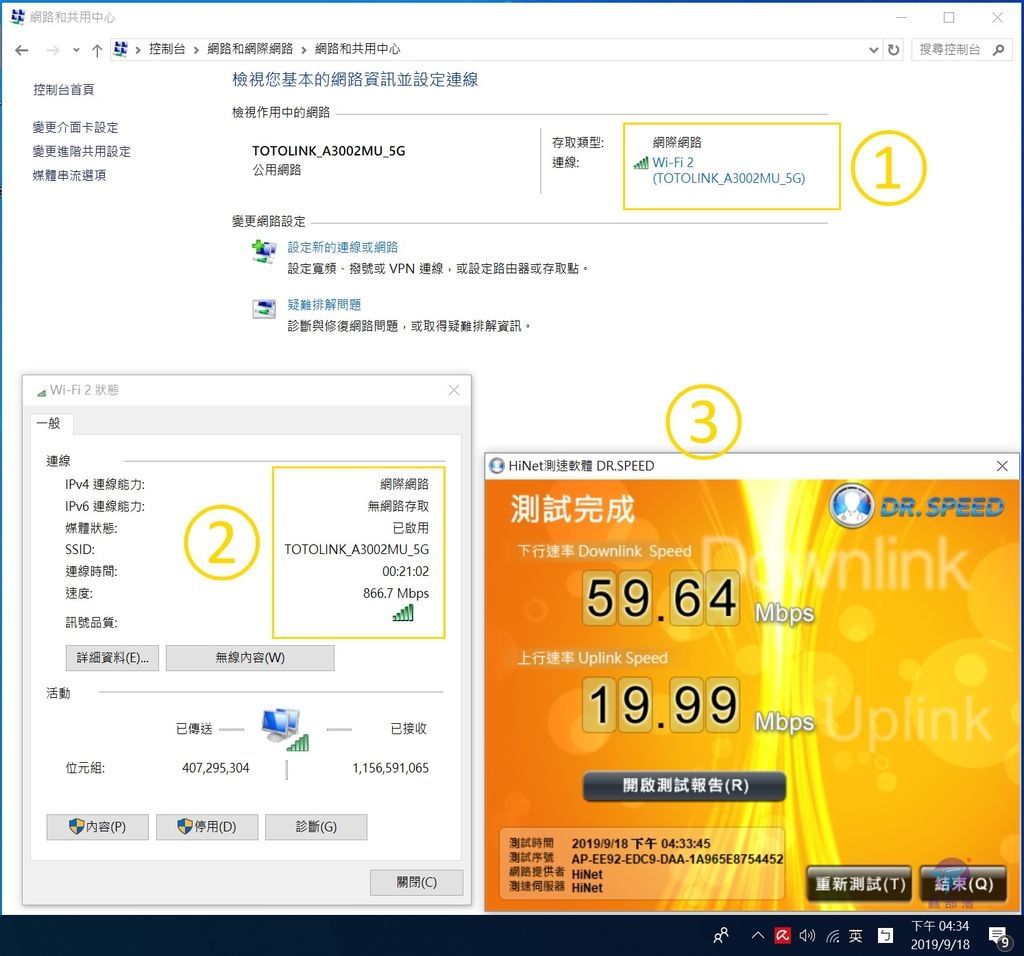Open 變更介面卡設定 link
Image resolution: width=1024 pixels, height=956 pixels.
pyautogui.click(x=75, y=127)
